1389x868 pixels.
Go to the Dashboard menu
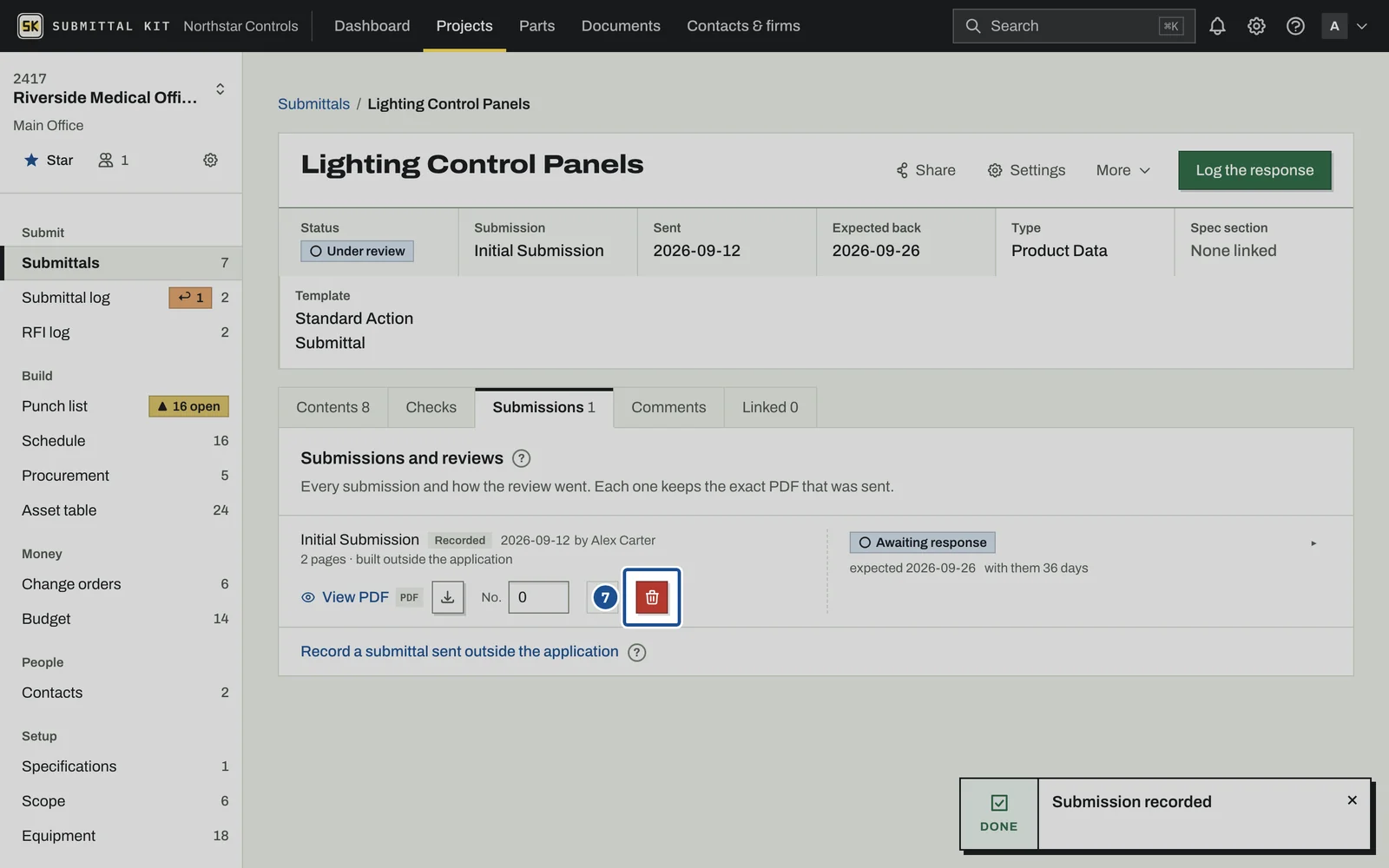tap(372, 26)
